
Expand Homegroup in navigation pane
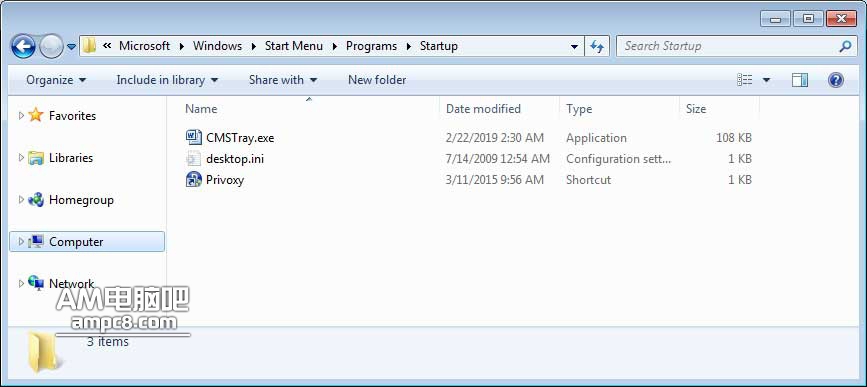21,200
